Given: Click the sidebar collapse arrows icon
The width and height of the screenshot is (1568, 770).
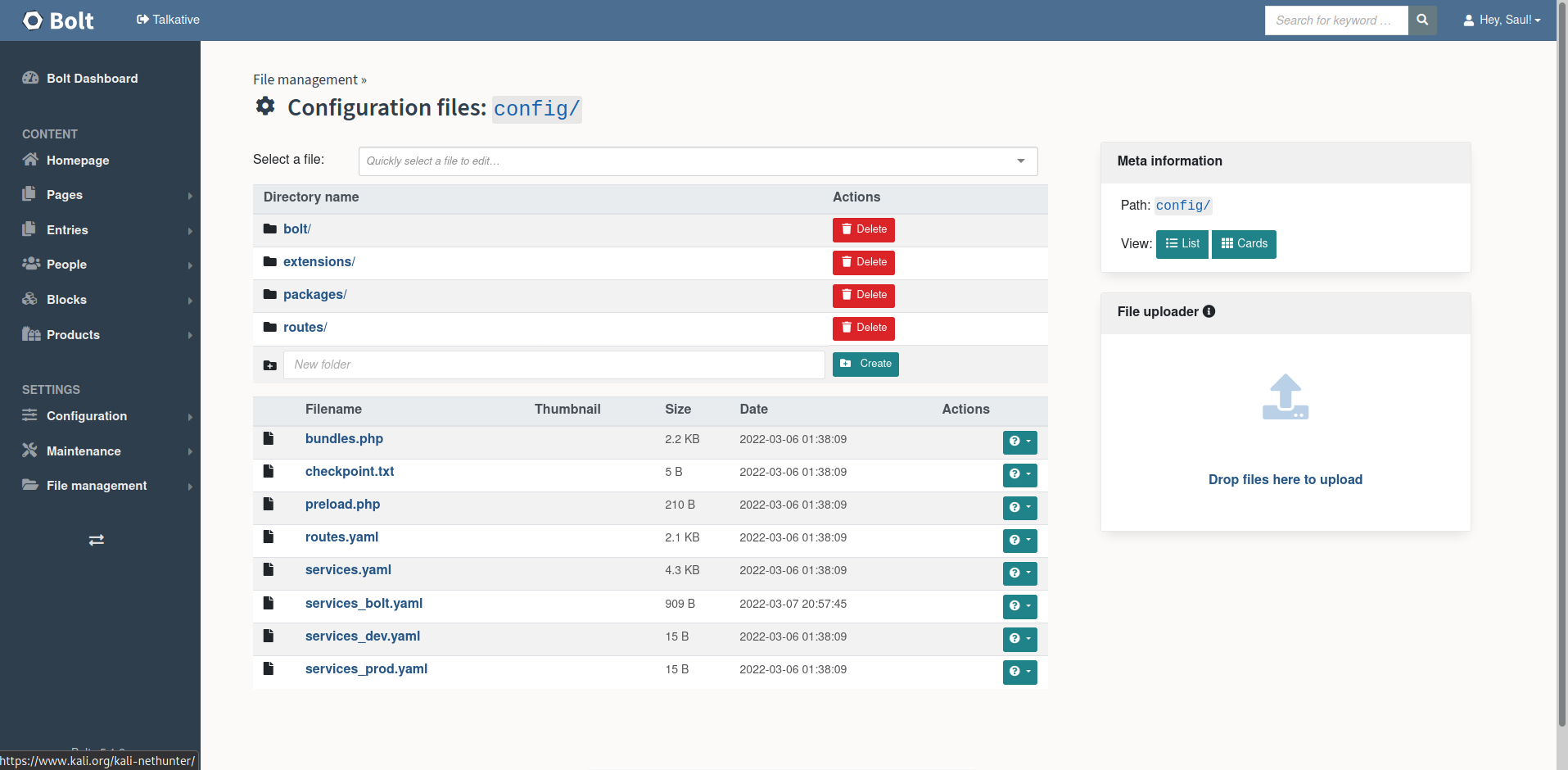Looking at the screenshot, I should [97, 540].
